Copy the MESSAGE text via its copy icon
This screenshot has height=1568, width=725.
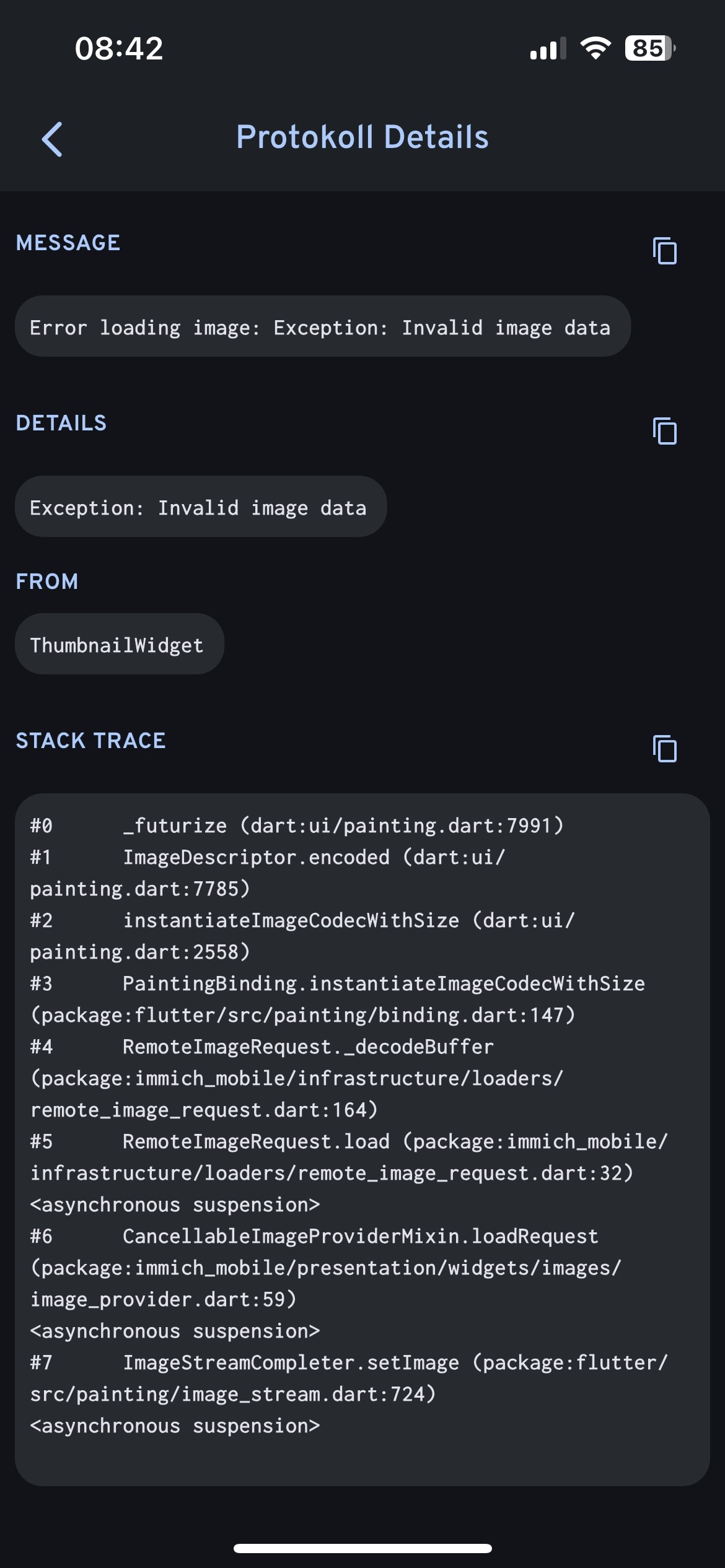(664, 251)
